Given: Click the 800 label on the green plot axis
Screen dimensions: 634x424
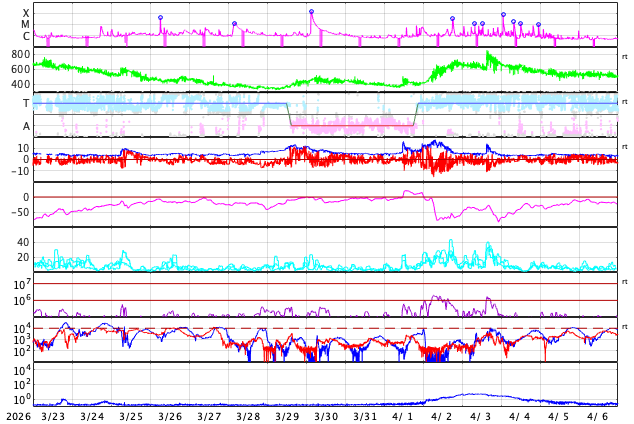Looking at the screenshot, I should (x=21, y=54).
